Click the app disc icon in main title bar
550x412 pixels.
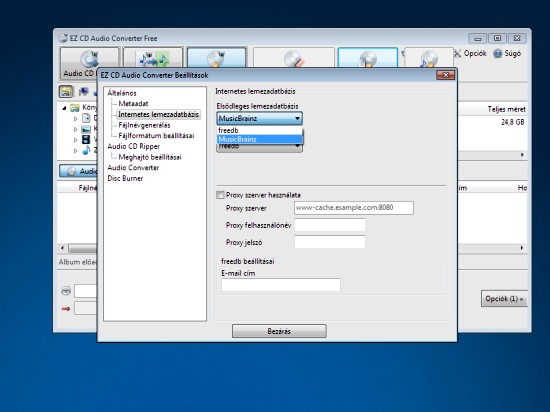pyautogui.click(x=63, y=38)
